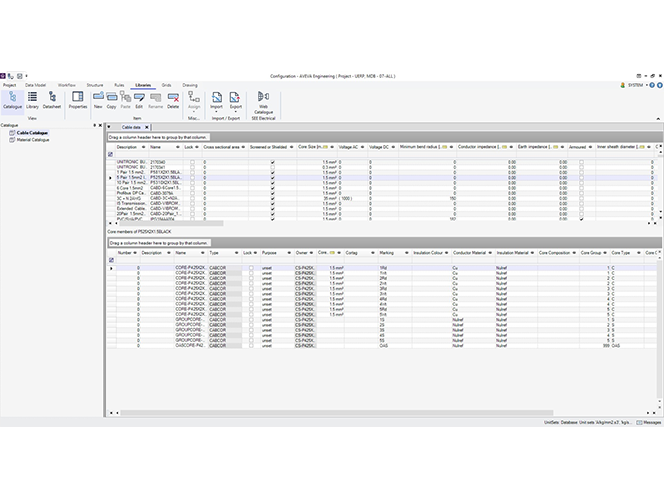
Task: Select Material Catalogue in the Catalogue tree
Action: pos(32,140)
